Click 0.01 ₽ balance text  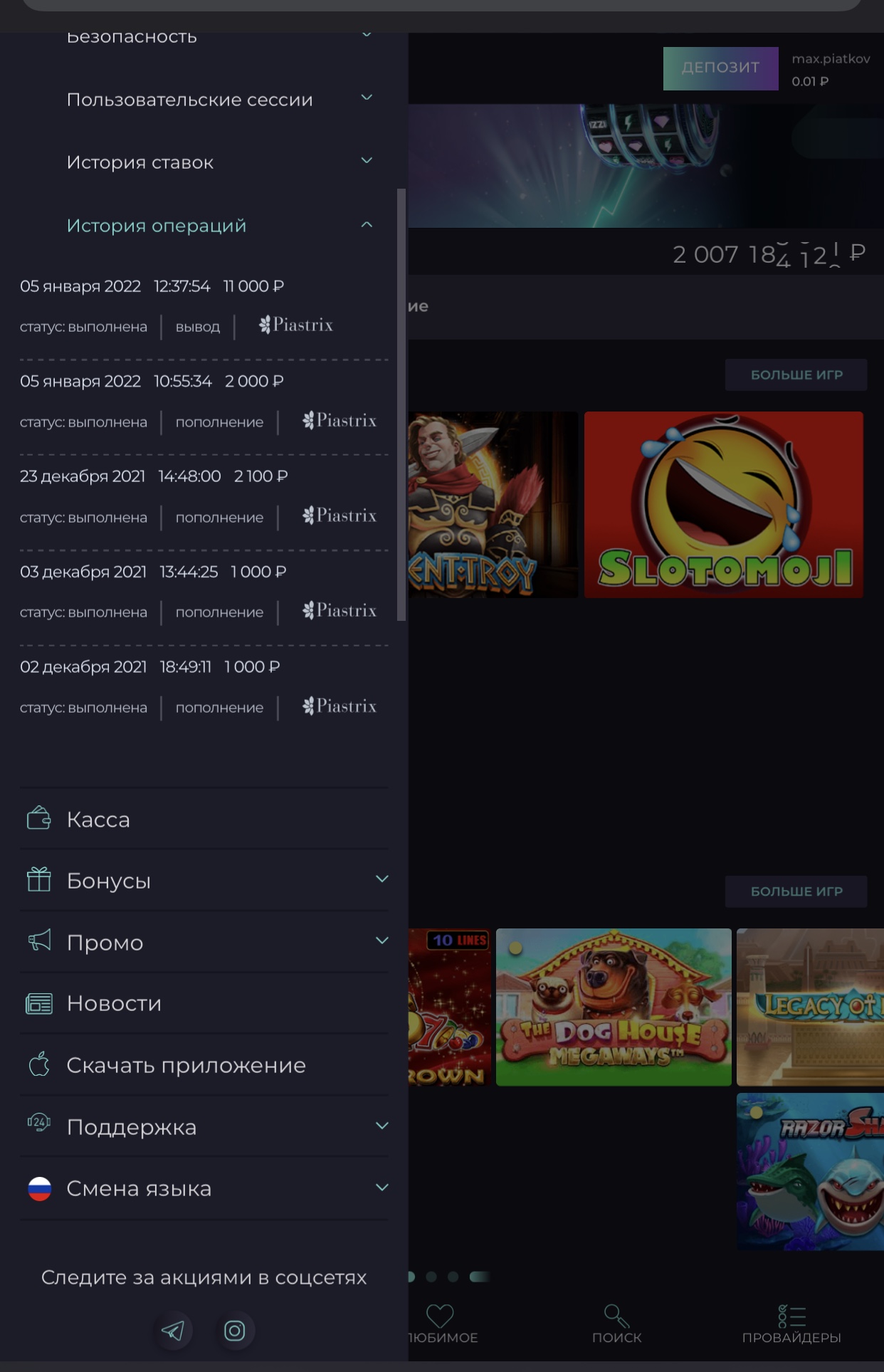click(x=810, y=81)
